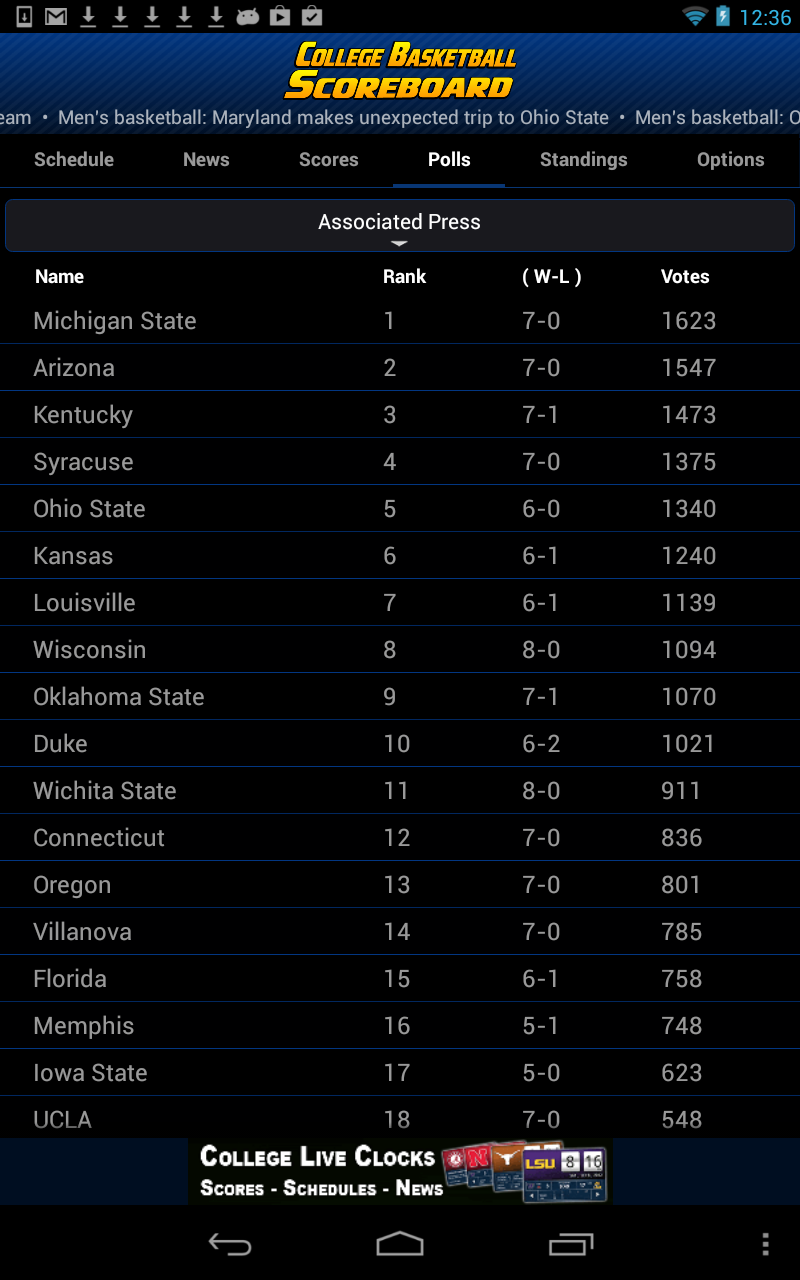Screen dimensions: 800x1280
Task: Tap the Maryland Ohio State news ticker headline
Action: [x=333, y=118]
